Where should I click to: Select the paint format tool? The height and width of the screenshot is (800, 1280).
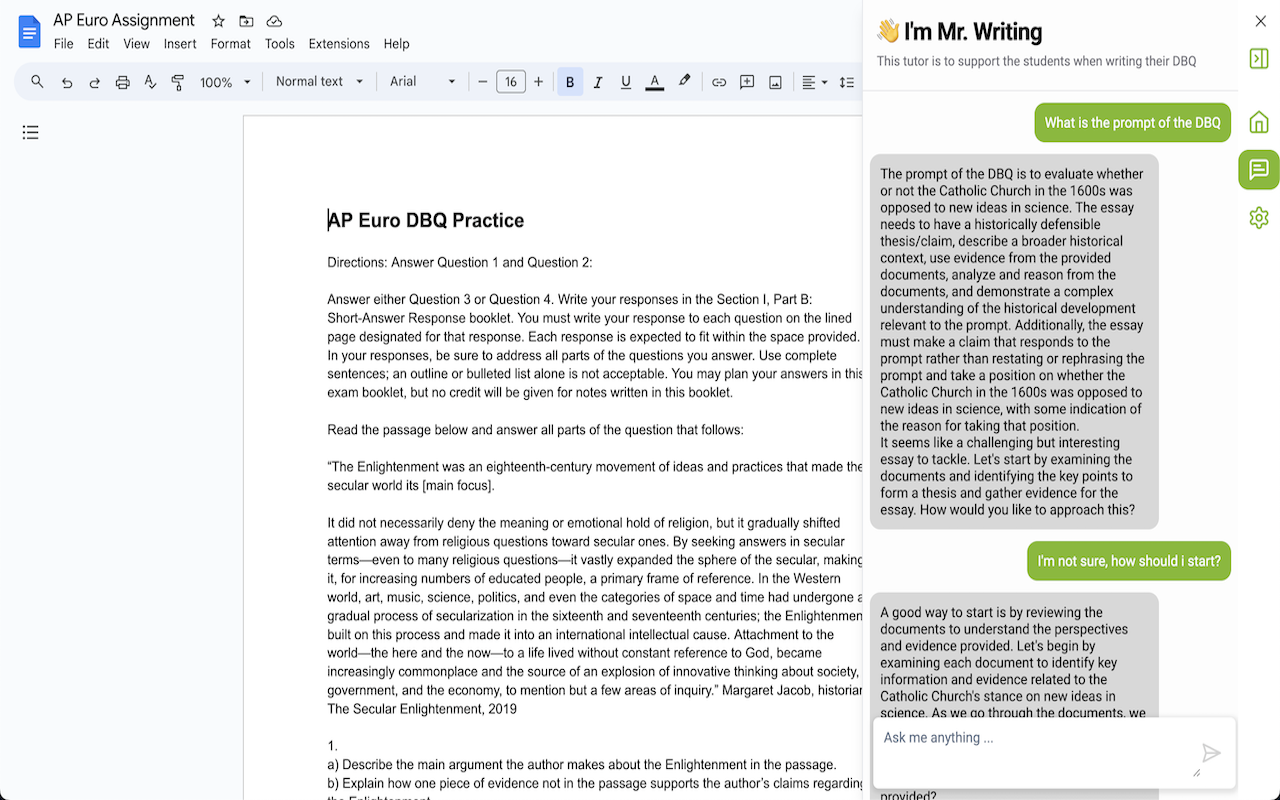pyautogui.click(x=178, y=82)
